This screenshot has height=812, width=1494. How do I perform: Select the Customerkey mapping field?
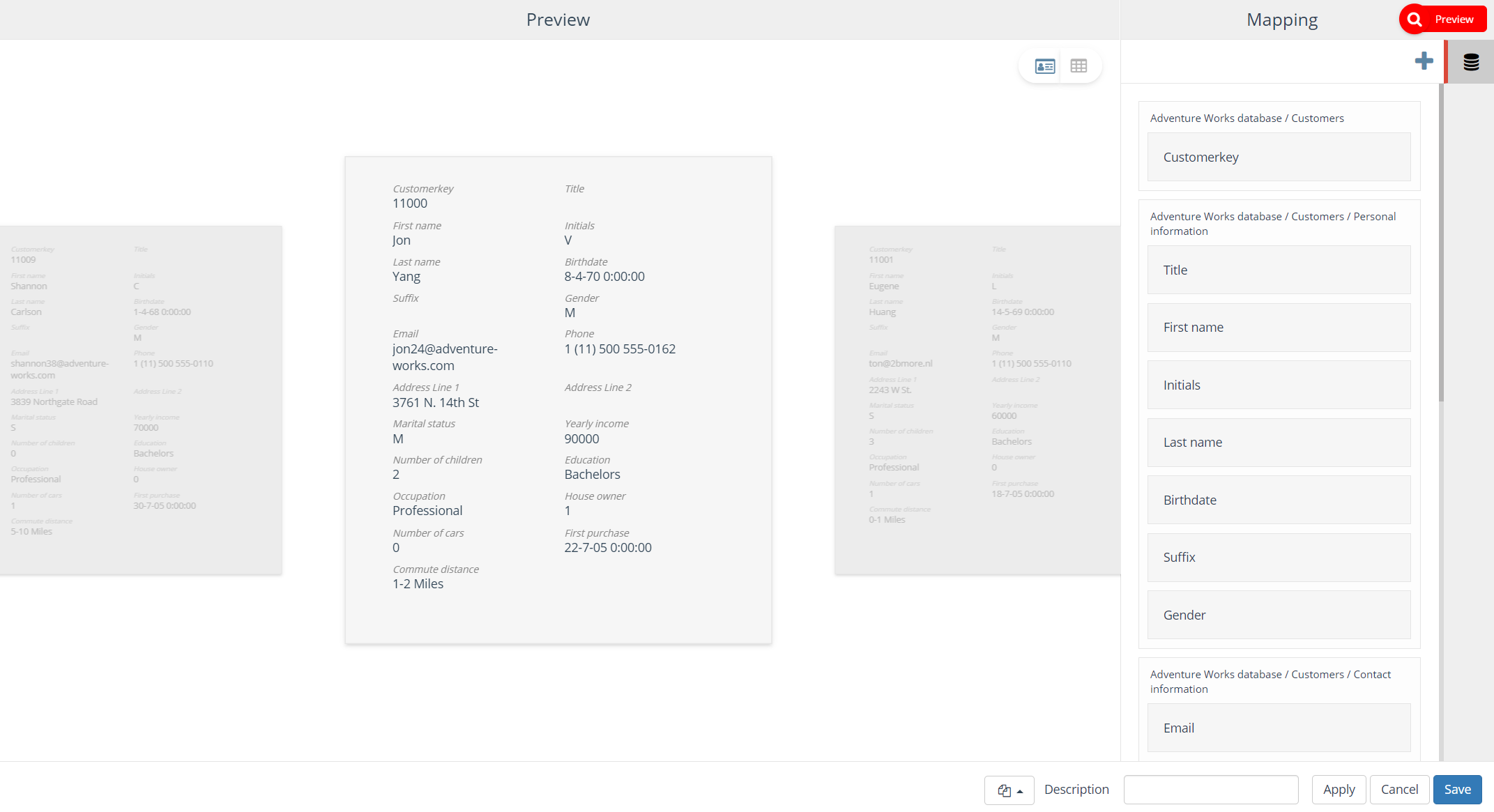click(1279, 157)
